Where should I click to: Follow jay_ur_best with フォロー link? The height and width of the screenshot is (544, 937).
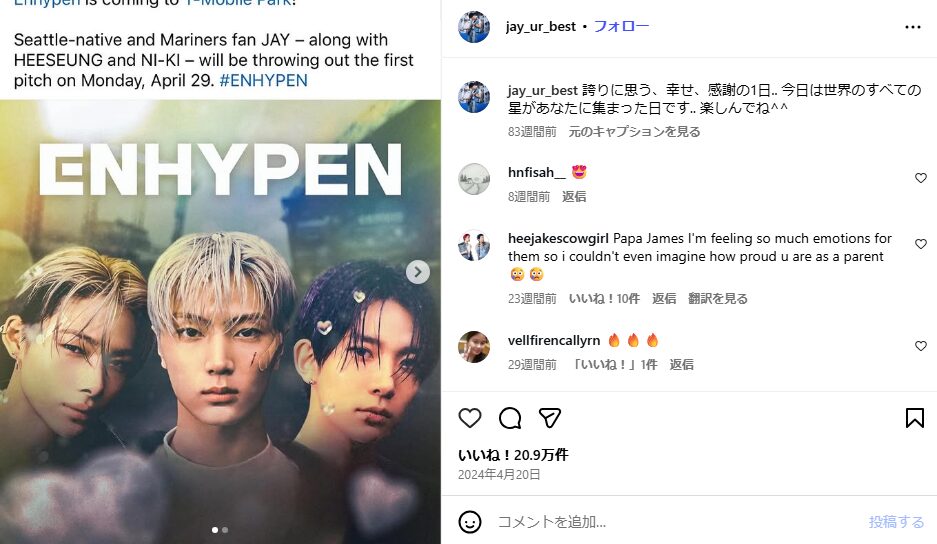coord(621,26)
